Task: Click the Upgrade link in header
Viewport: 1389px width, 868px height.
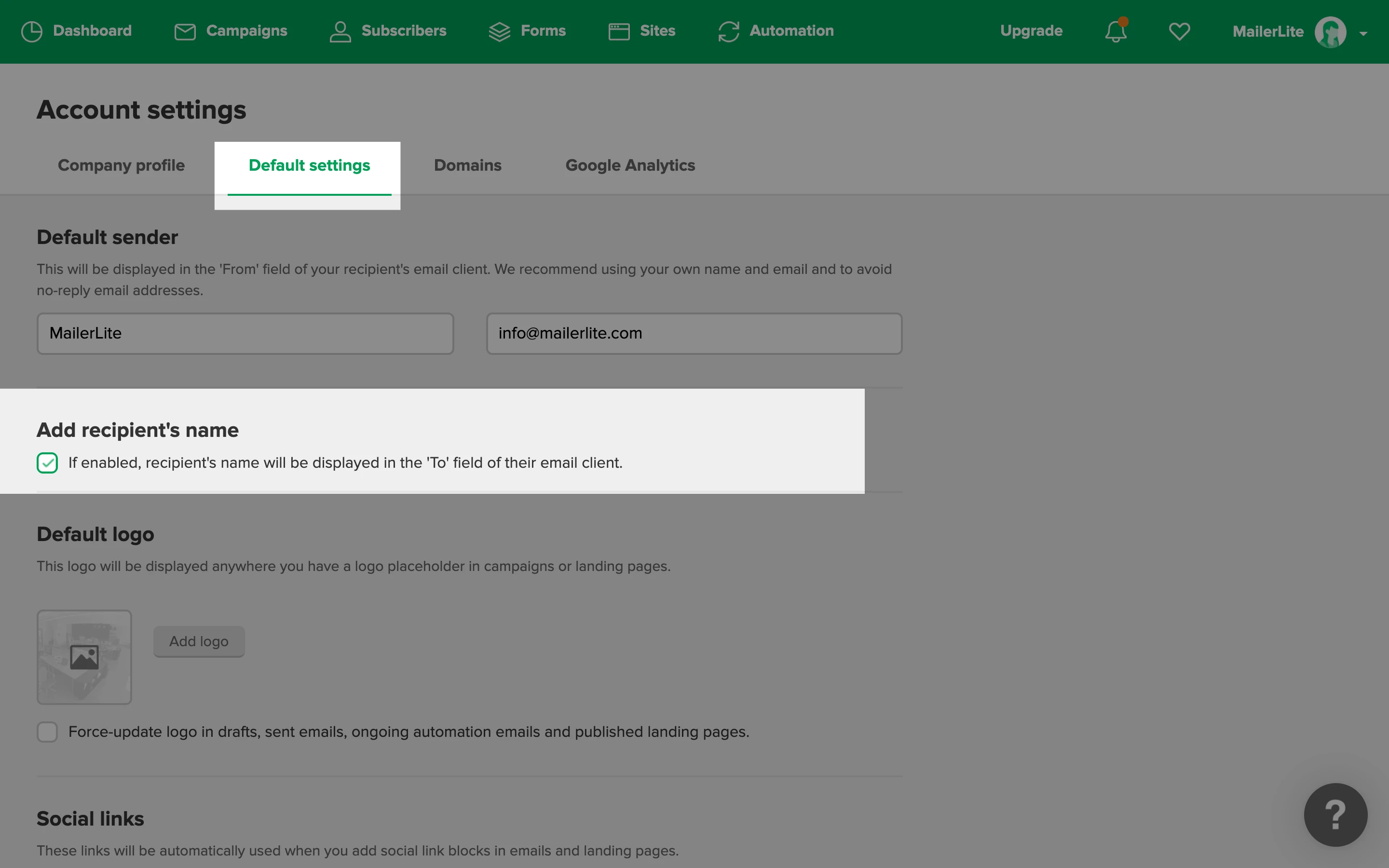Action: click(1031, 31)
